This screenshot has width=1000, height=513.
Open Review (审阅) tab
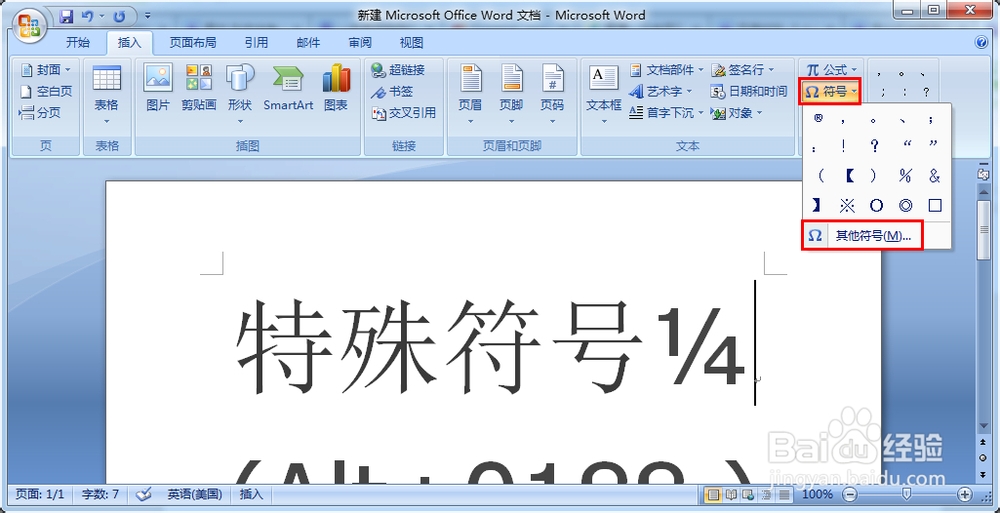[x=360, y=43]
